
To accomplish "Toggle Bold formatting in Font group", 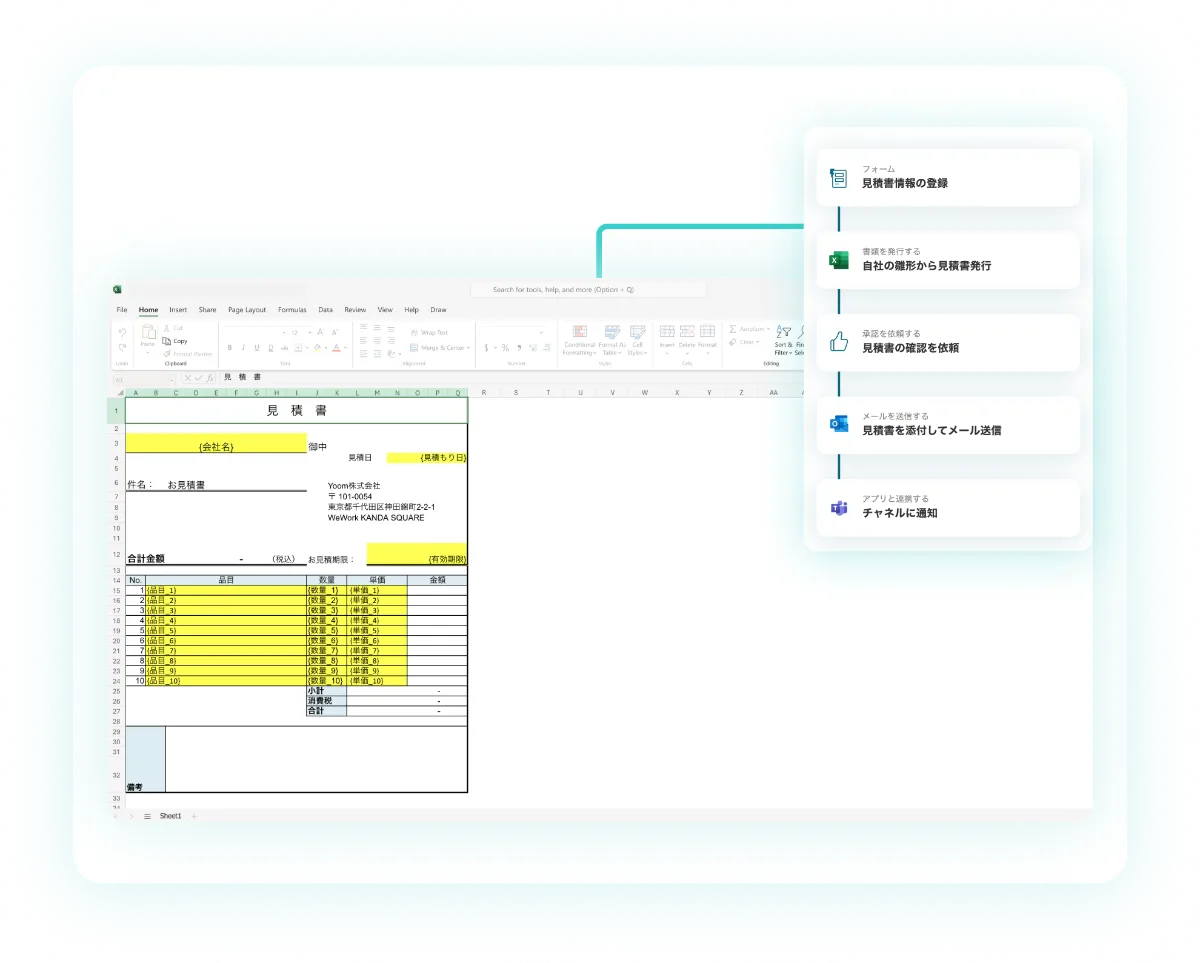I will coord(229,348).
